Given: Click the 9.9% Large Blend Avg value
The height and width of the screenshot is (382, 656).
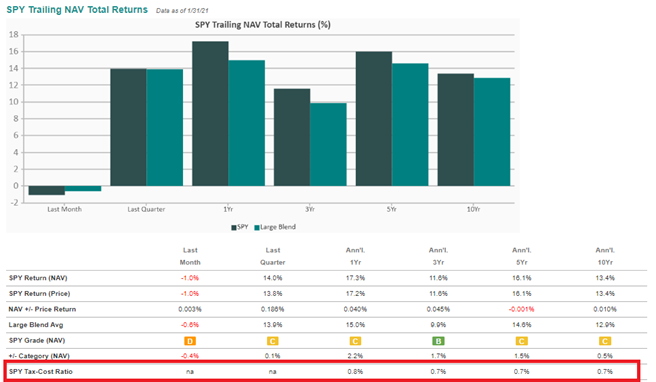Looking at the screenshot, I should tap(438, 325).
